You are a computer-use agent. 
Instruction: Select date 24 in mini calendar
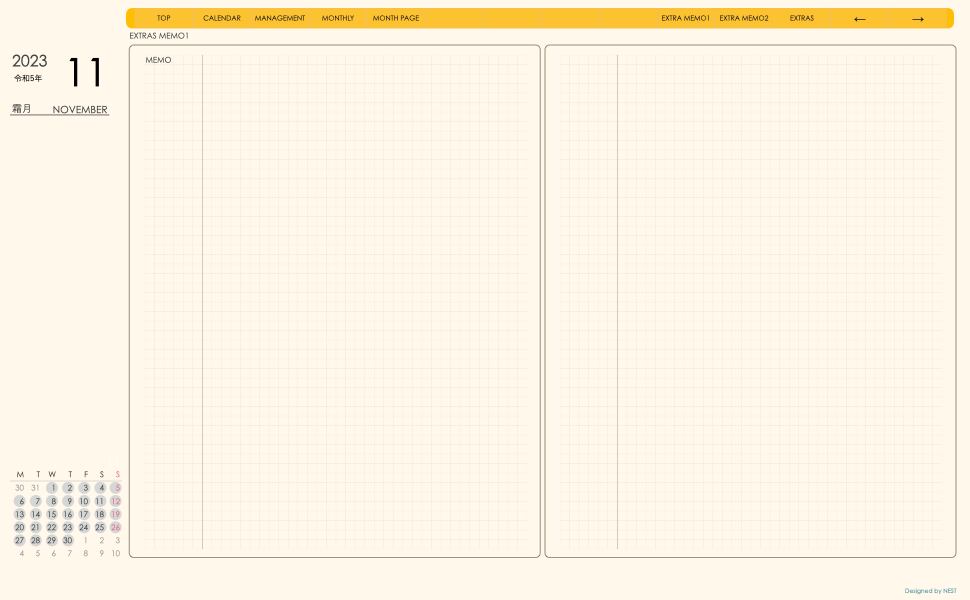coord(84,527)
